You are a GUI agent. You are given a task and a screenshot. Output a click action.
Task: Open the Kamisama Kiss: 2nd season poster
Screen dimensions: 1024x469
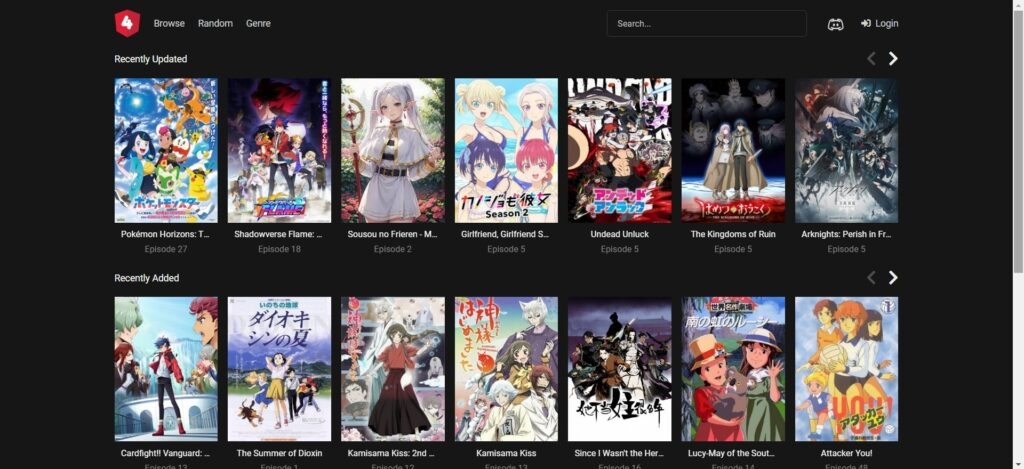pos(392,369)
